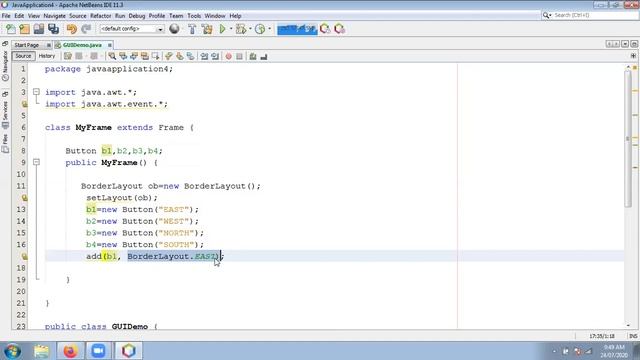640x360 pixels.
Task: Open dropdown arrow next to Profile Project
Action: click(269, 29)
